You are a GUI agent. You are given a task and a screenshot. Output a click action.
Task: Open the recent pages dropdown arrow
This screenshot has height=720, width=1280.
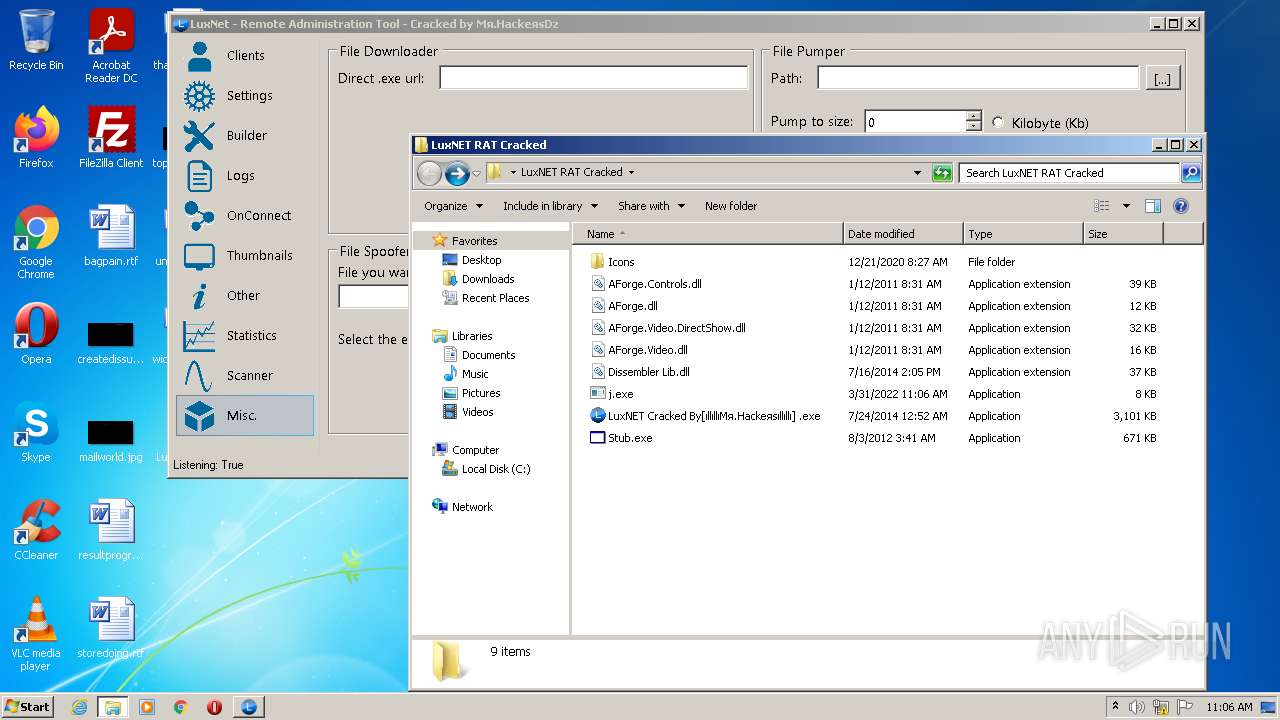coord(476,173)
